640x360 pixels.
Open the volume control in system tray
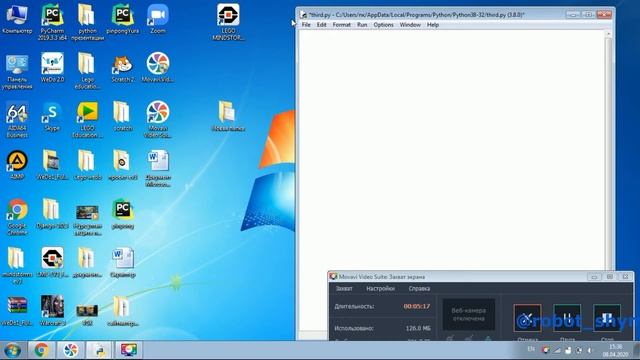[589, 350]
